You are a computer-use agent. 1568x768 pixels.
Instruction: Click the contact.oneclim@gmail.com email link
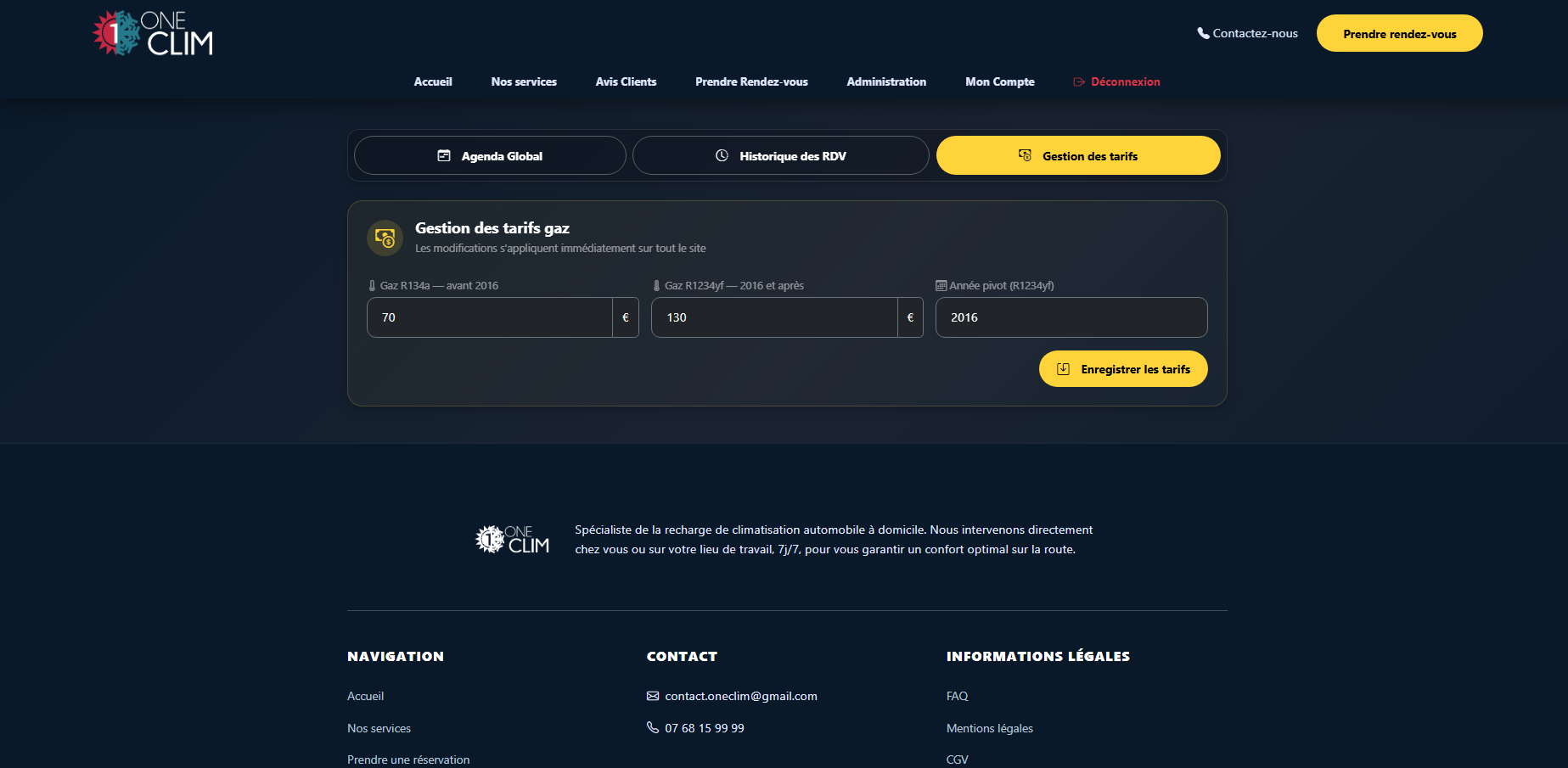741,696
